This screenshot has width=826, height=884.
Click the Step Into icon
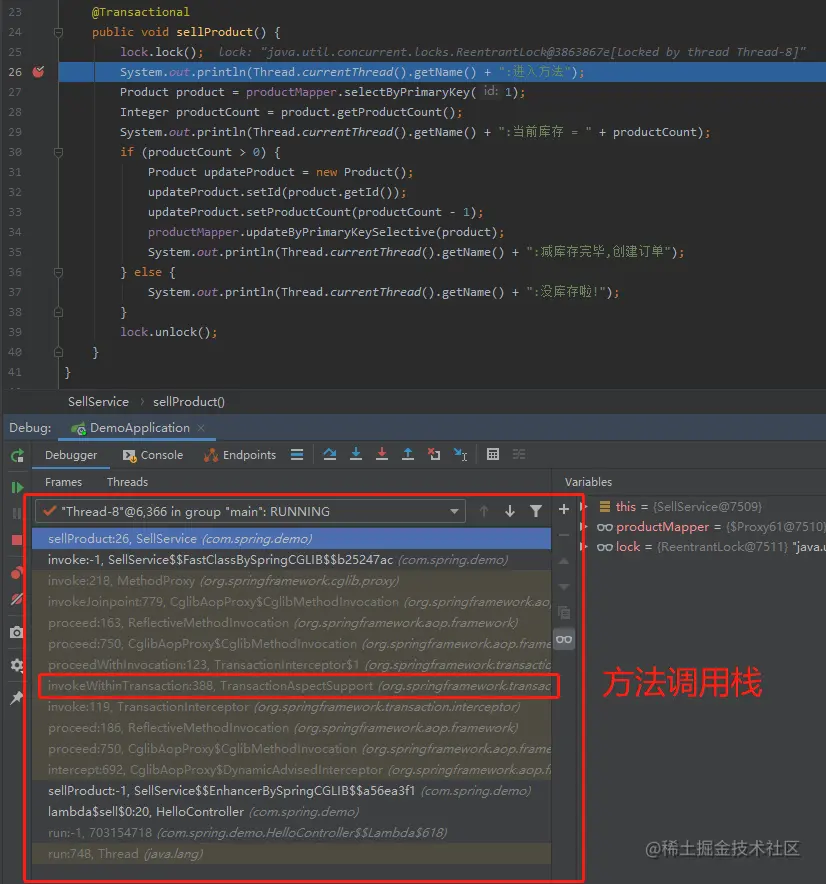tap(356, 454)
